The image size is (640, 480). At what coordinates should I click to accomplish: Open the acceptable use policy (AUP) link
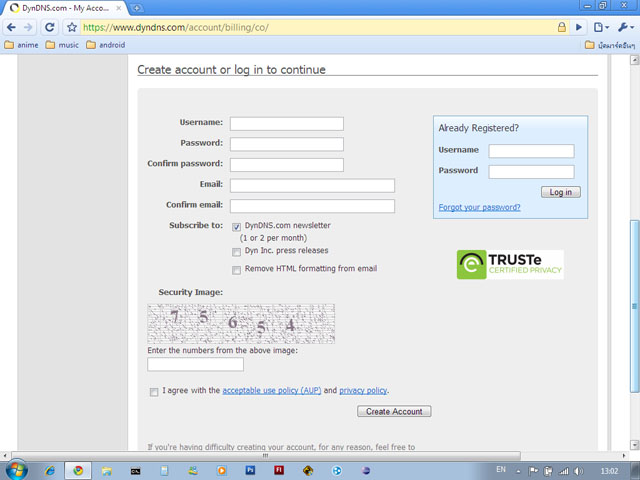pyautogui.click(x=272, y=391)
